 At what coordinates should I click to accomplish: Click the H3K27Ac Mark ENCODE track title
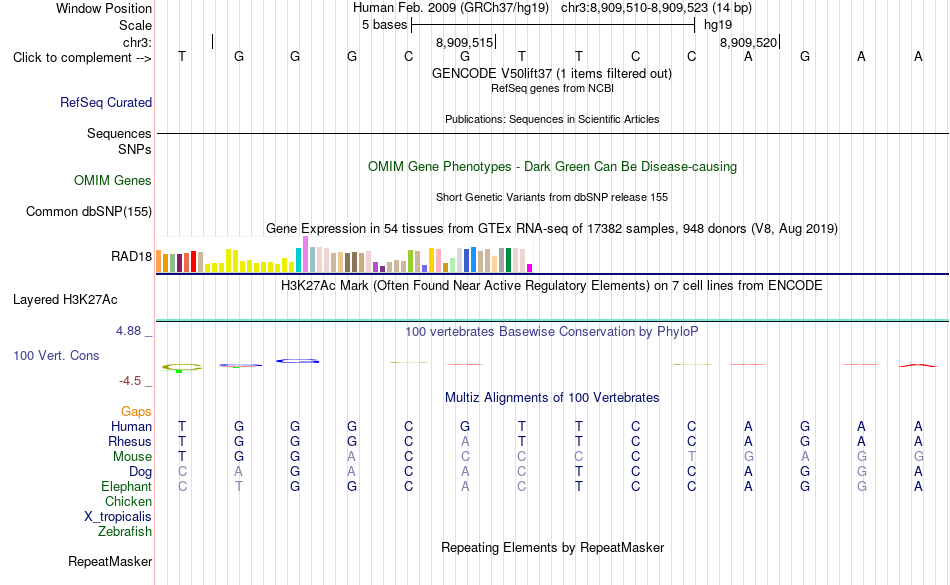coord(552,285)
